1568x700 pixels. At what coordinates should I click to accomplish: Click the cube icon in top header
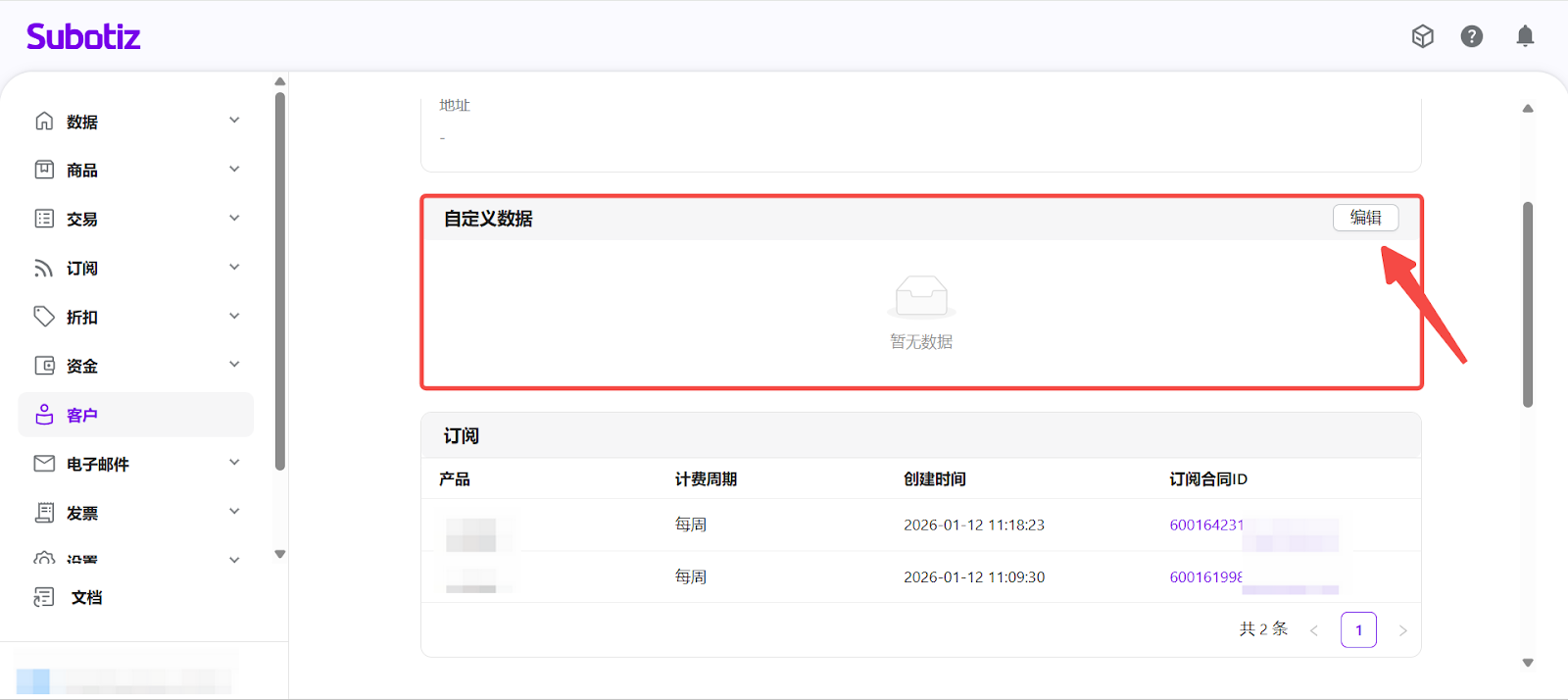[1423, 36]
